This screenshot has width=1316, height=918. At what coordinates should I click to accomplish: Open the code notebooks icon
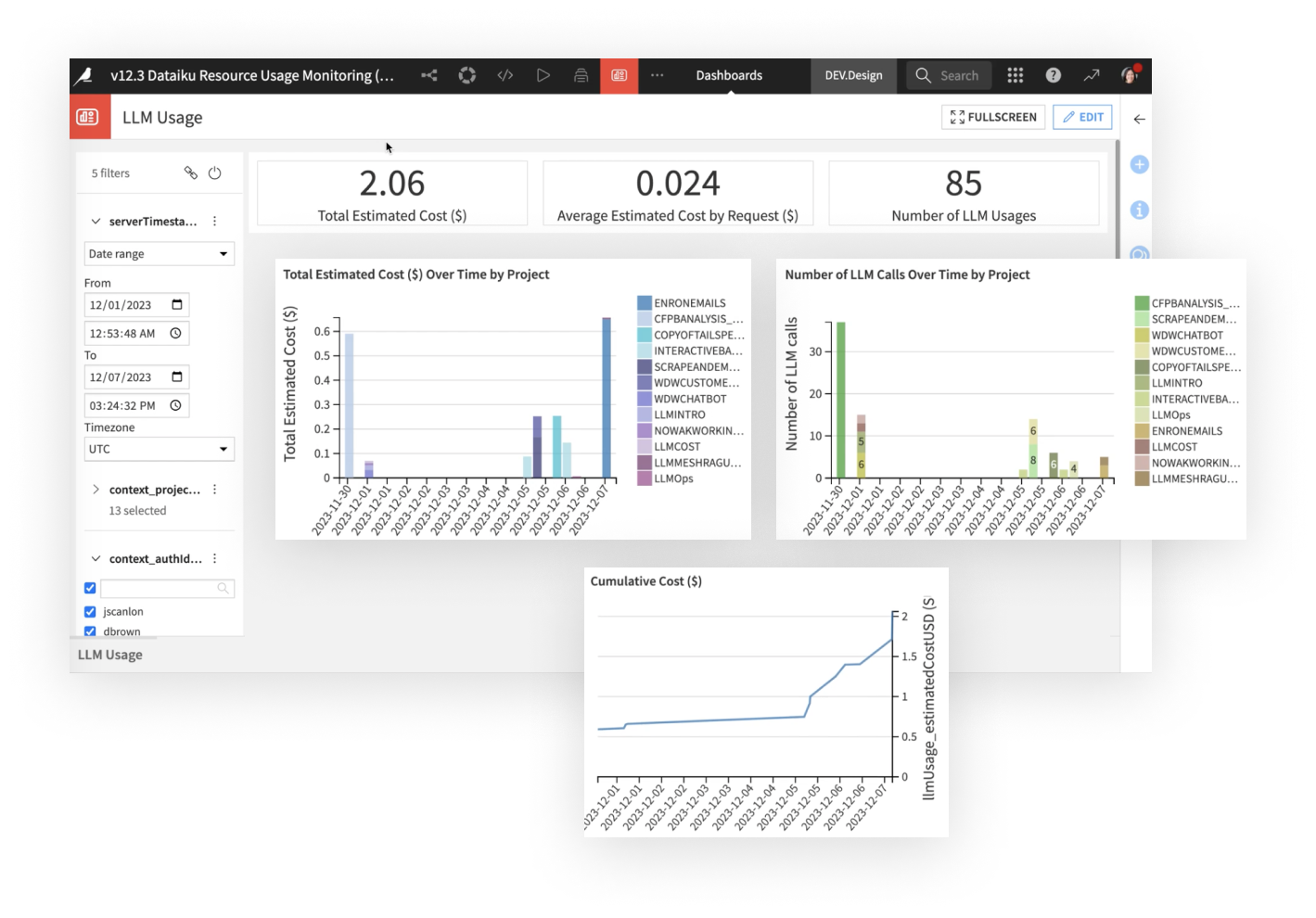[x=505, y=75]
